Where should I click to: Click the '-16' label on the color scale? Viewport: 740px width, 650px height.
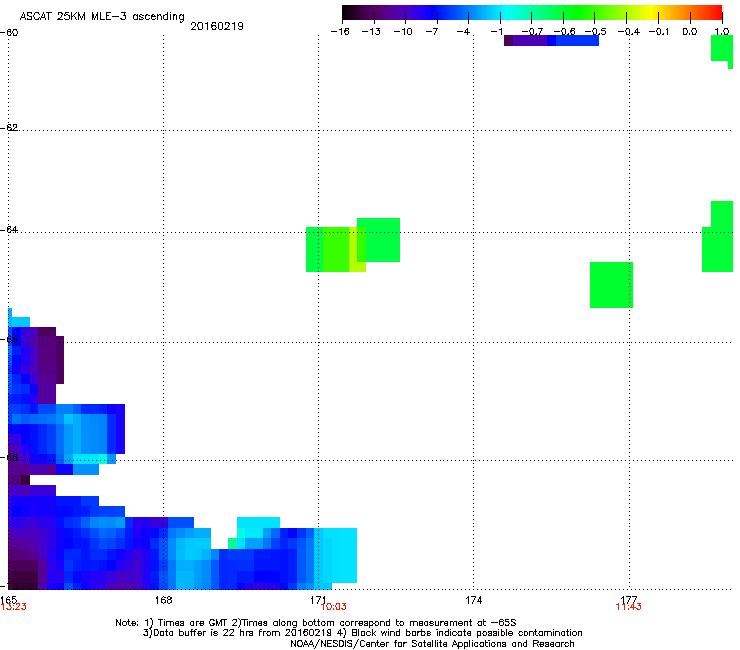[340, 32]
